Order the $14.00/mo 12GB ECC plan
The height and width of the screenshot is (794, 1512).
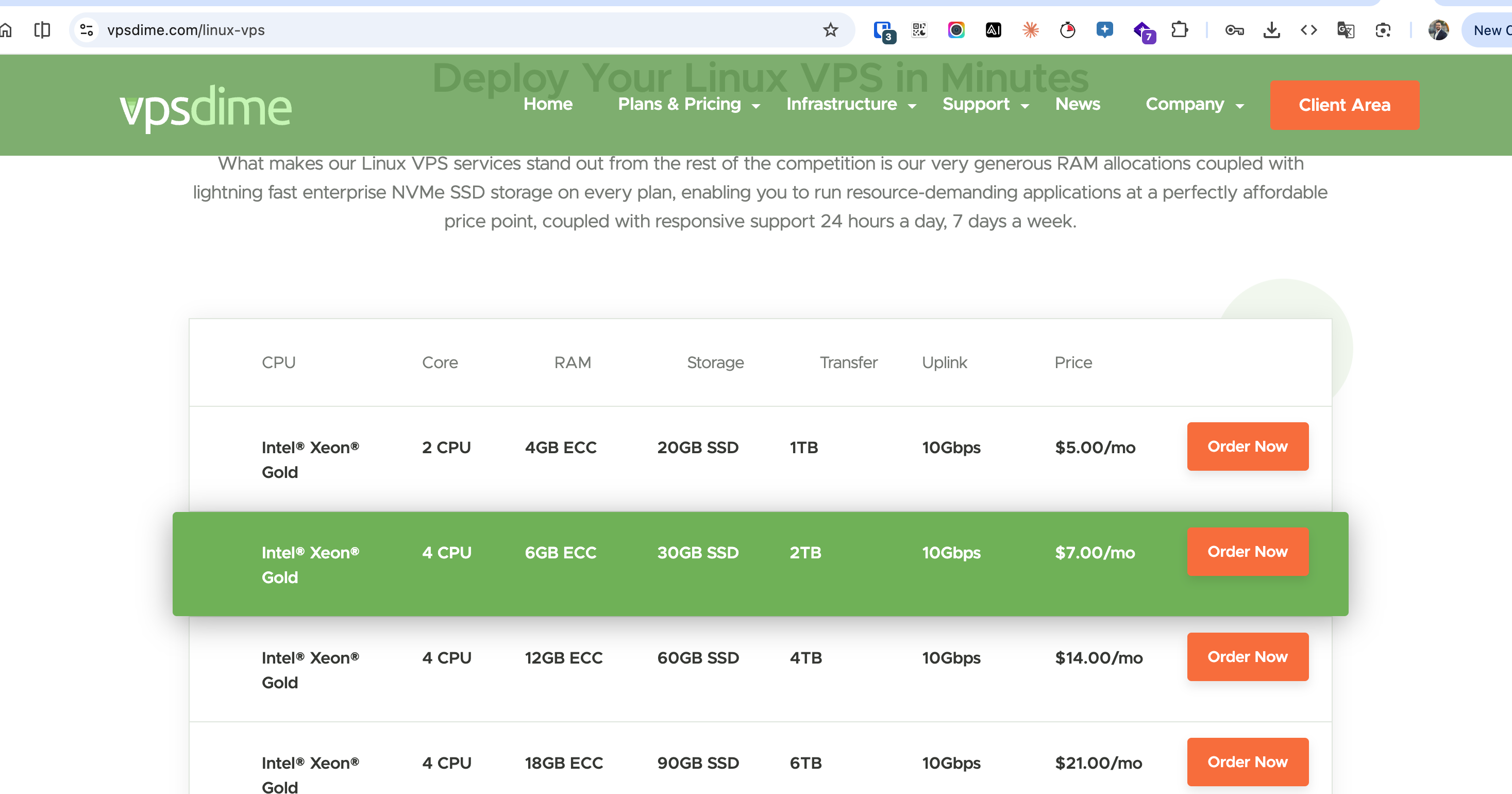[x=1247, y=656]
